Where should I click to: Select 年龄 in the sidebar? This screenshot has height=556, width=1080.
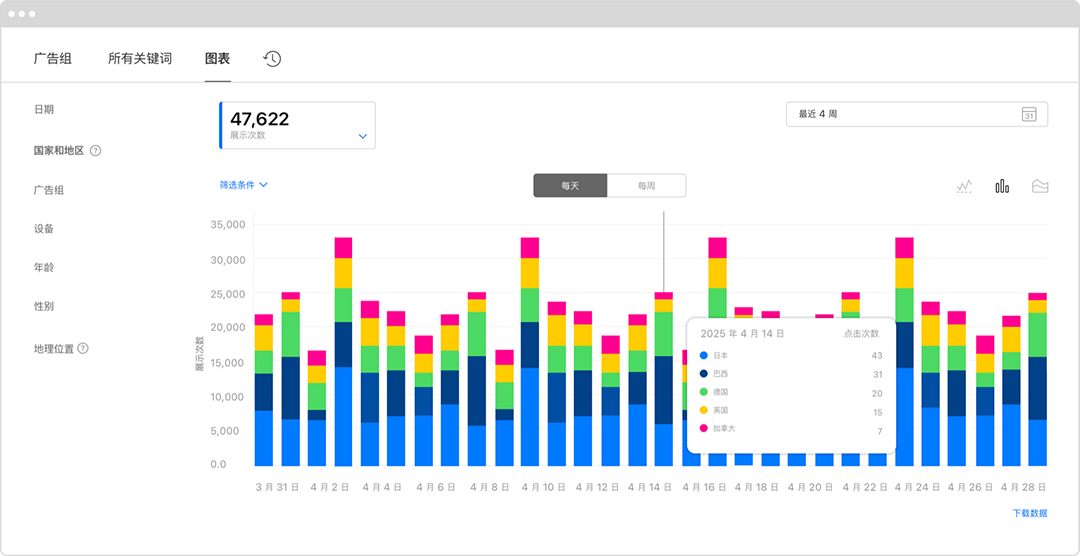tap(43, 267)
